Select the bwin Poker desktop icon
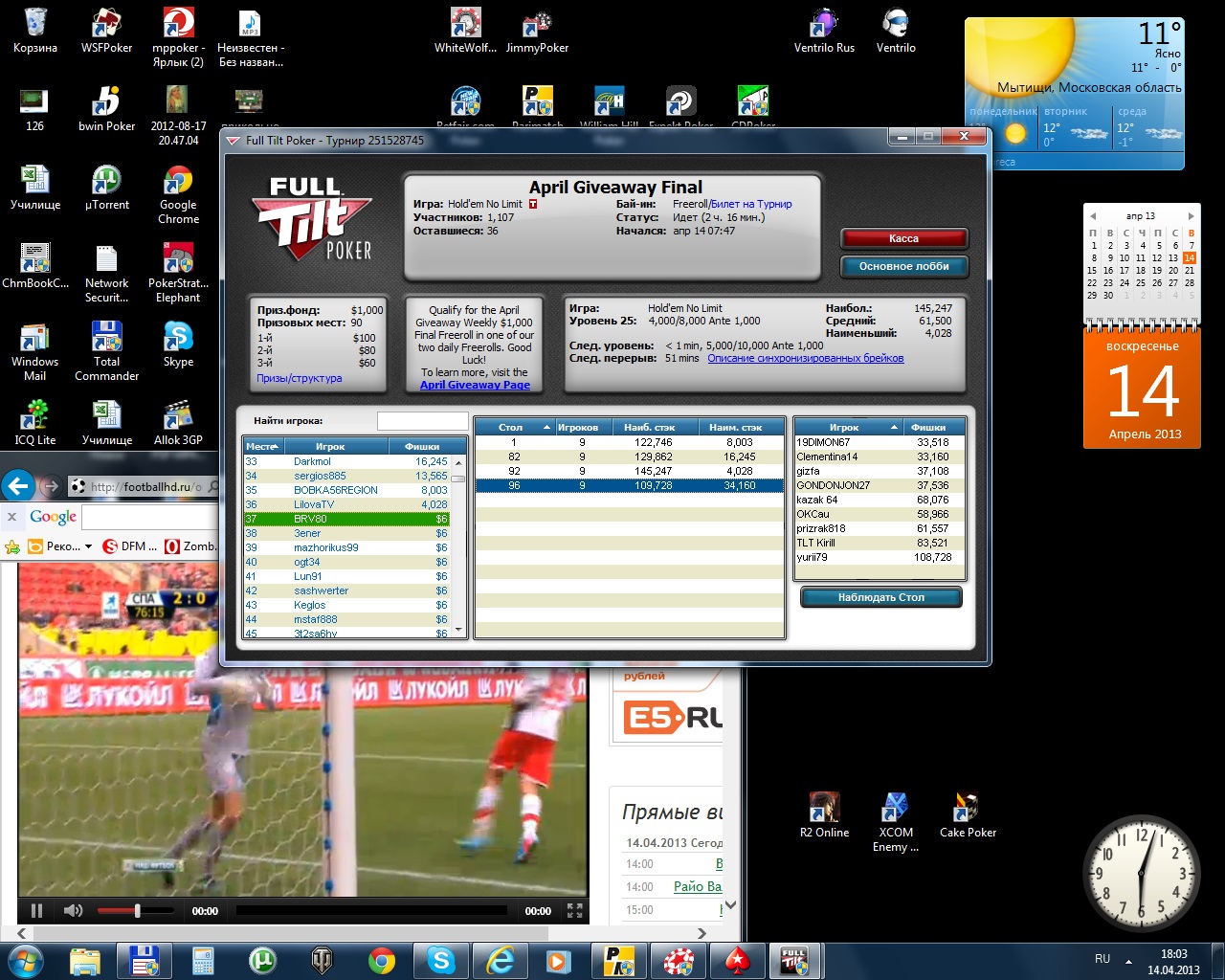This screenshot has width=1225, height=980. point(106,109)
